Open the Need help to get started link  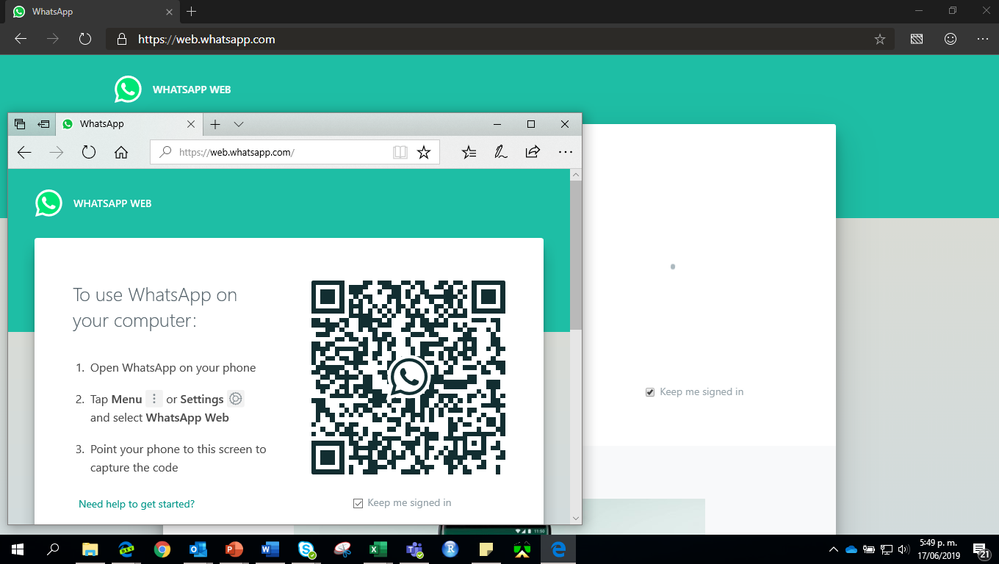(136, 504)
